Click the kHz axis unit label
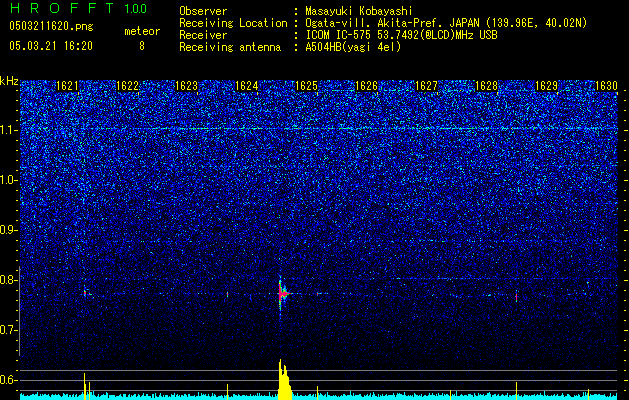 pos(9,81)
